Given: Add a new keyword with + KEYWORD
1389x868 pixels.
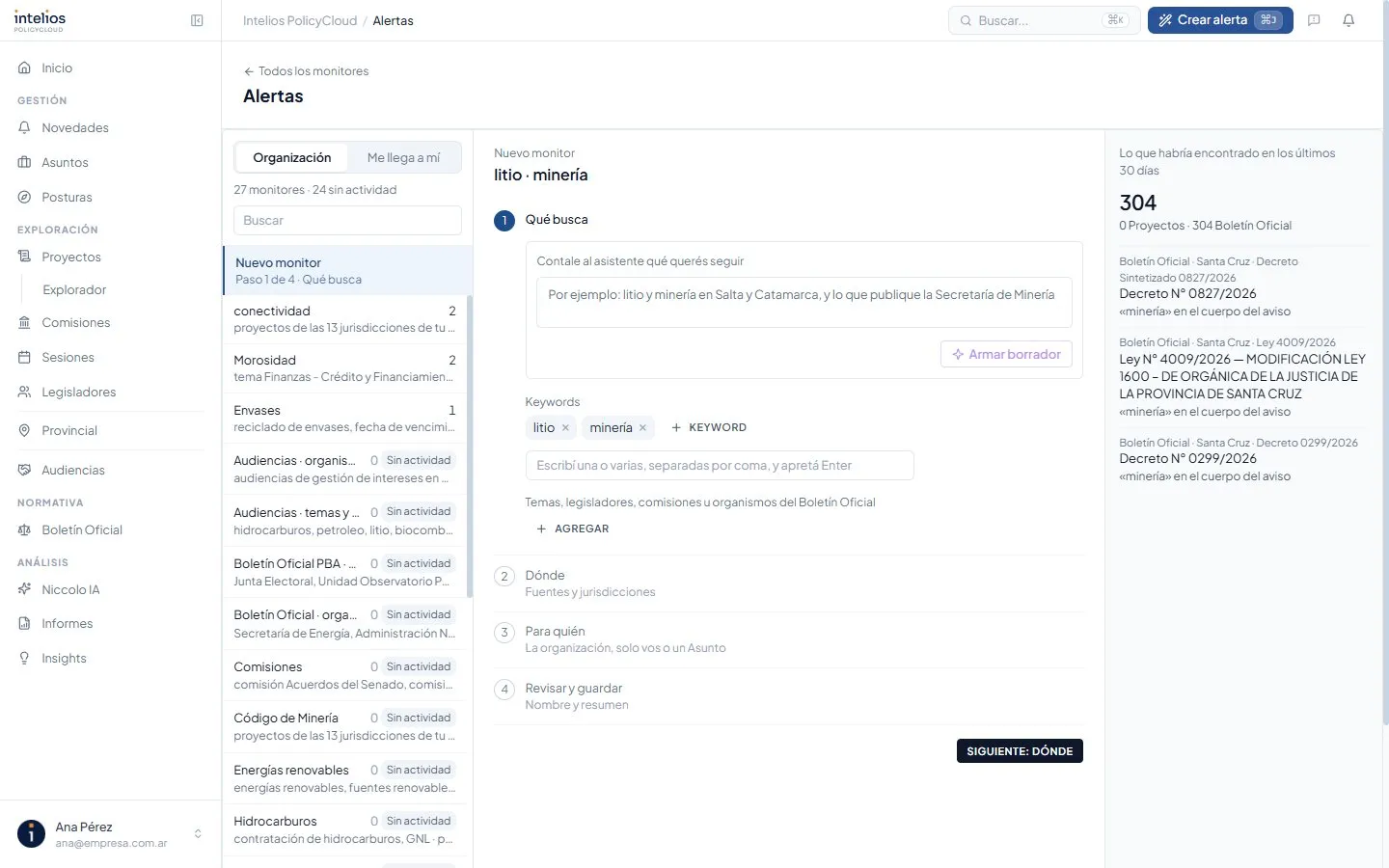Looking at the screenshot, I should click(x=709, y=428).
